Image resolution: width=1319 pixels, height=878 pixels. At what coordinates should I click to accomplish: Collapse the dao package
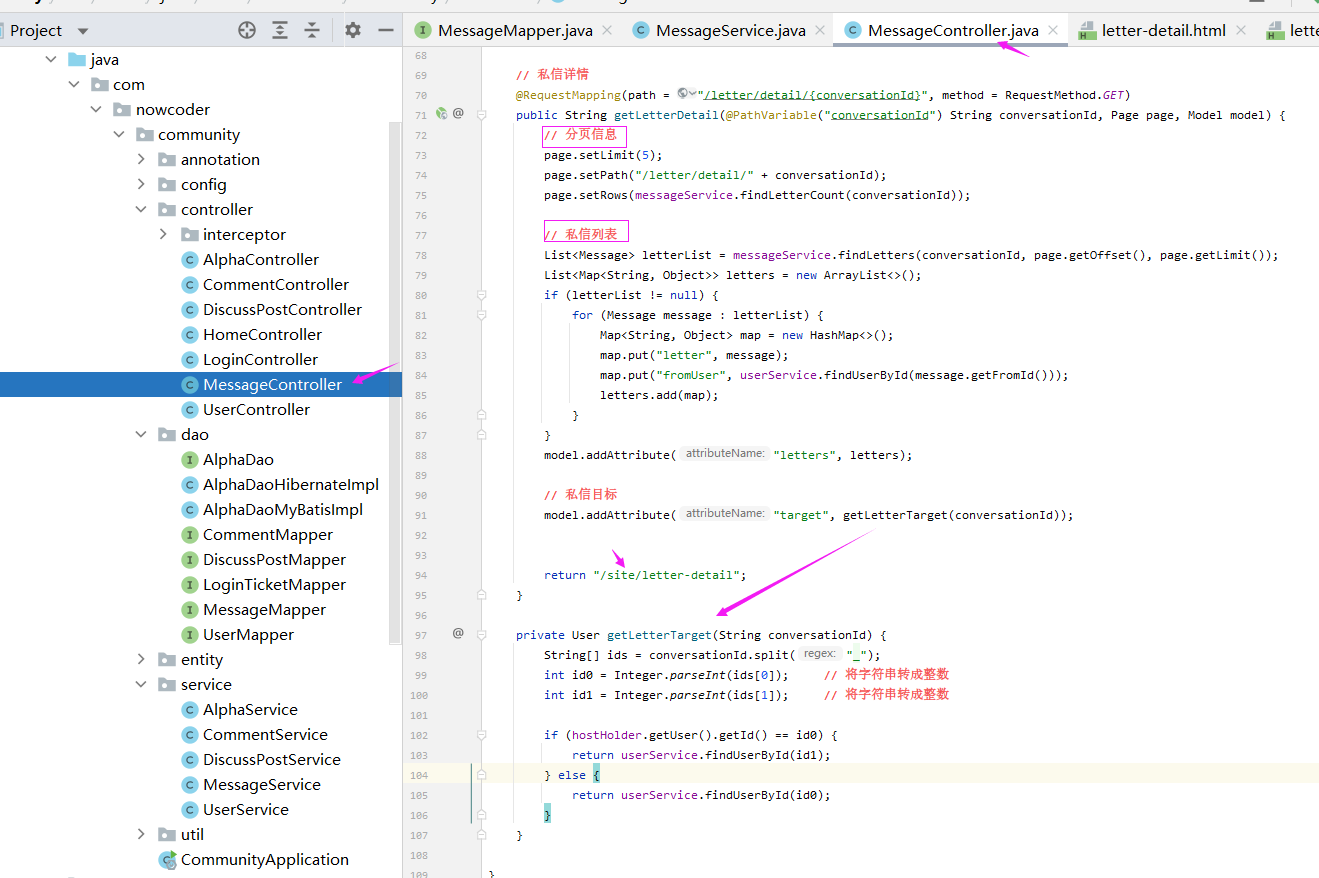point(141,435)
